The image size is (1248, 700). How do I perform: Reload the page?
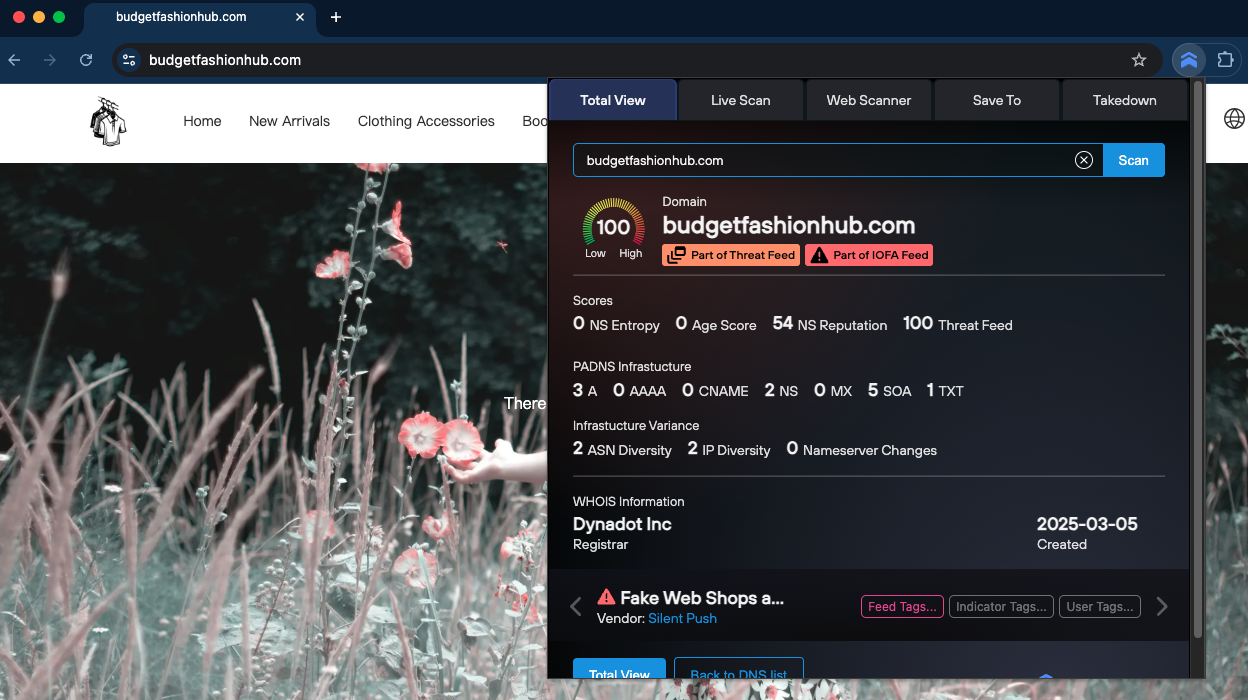(86, 60)
